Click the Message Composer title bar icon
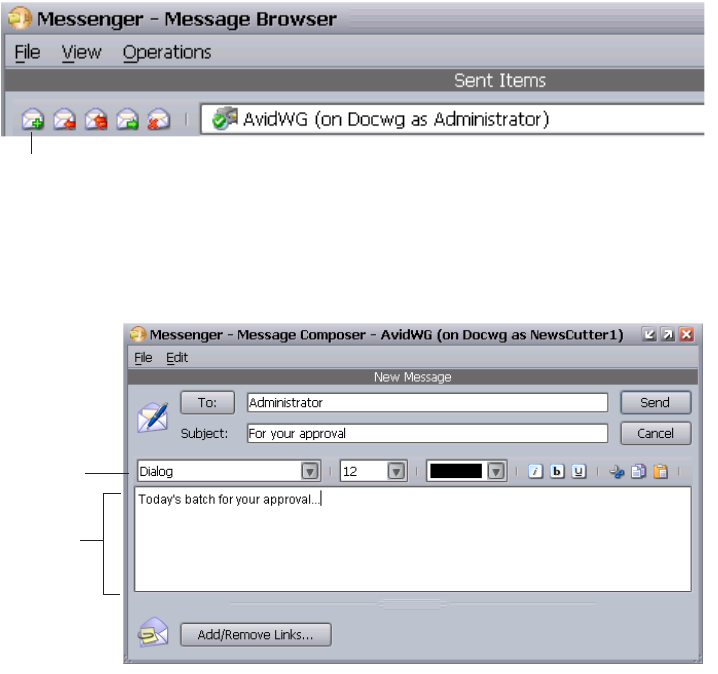This screenshot has height=674, width=718. pos(138,334)
